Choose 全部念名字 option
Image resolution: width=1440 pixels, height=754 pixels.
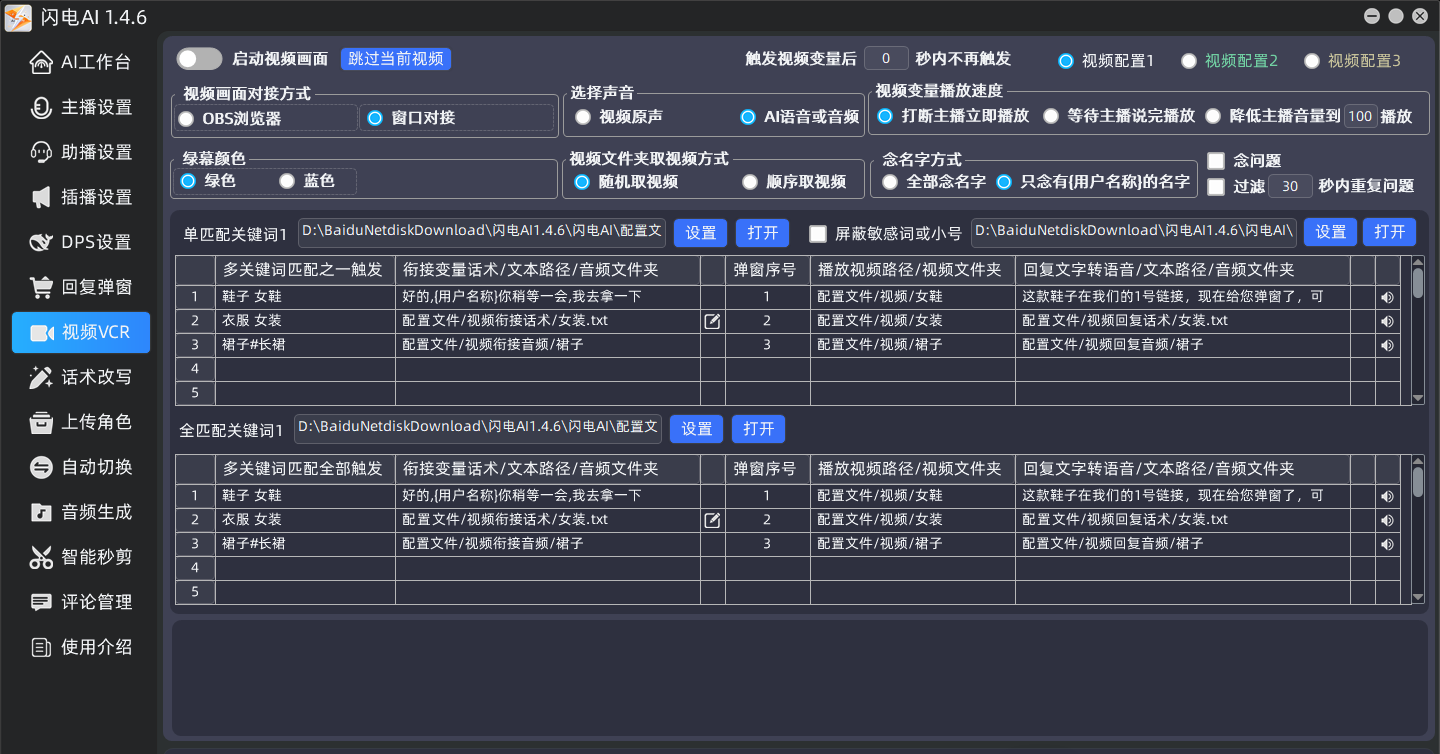coord(890,182)
